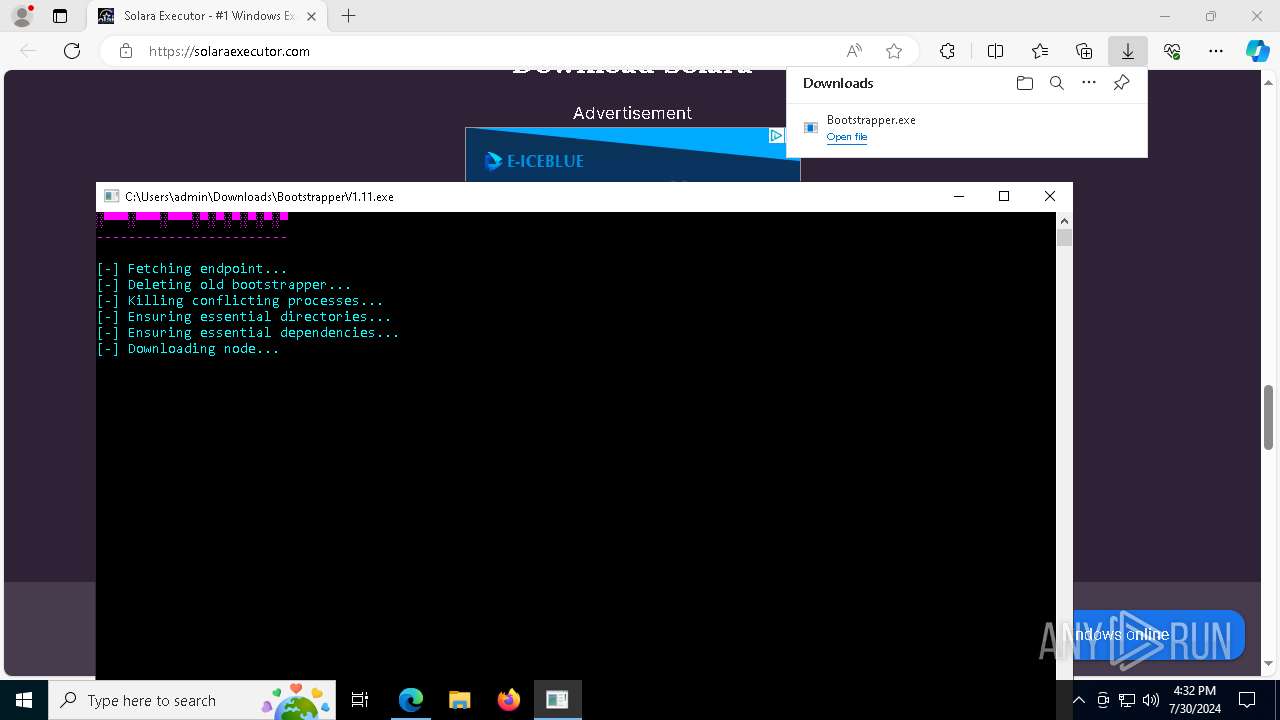Click the console window title bar icon

(x=112, y=197)
